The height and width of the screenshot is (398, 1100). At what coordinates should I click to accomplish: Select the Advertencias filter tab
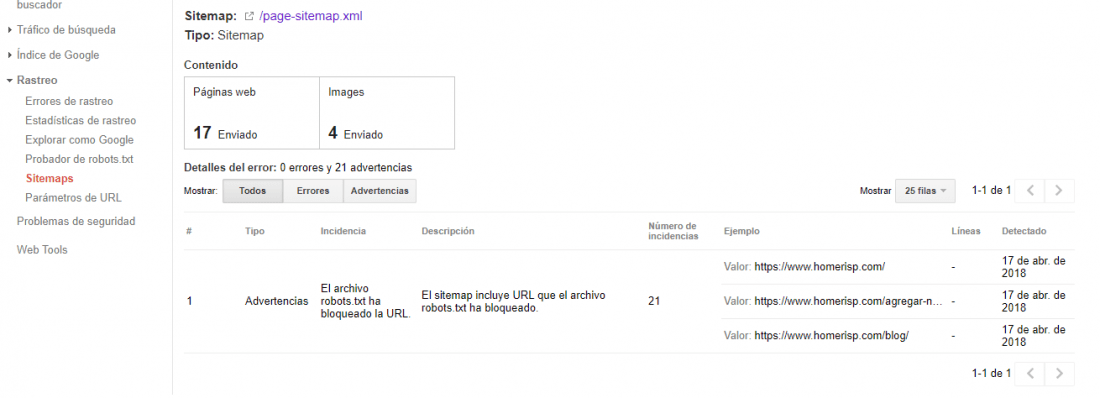[x=380, y=191]
